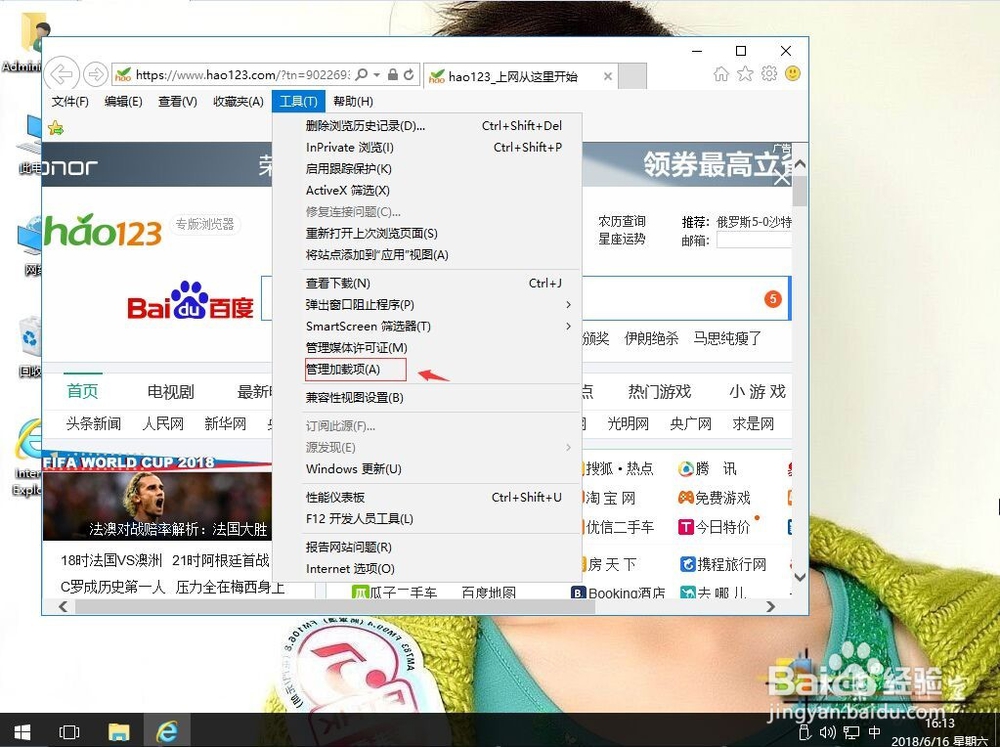This screenshot has height=747, width=1000.
Task: Open the 收藏夹(A) menu
Action: point(239,101)
